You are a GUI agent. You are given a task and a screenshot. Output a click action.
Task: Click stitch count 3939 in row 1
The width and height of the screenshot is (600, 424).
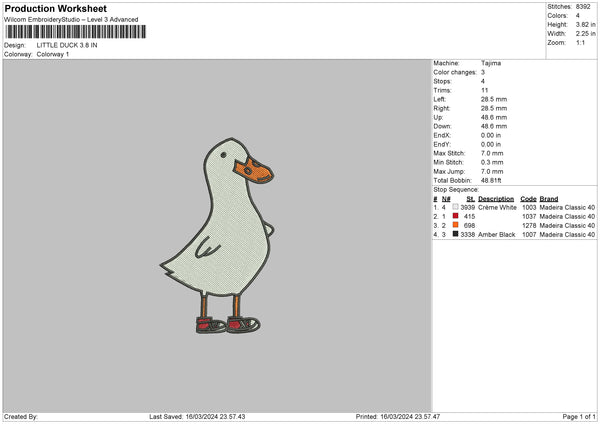click(x=468, y=207)
